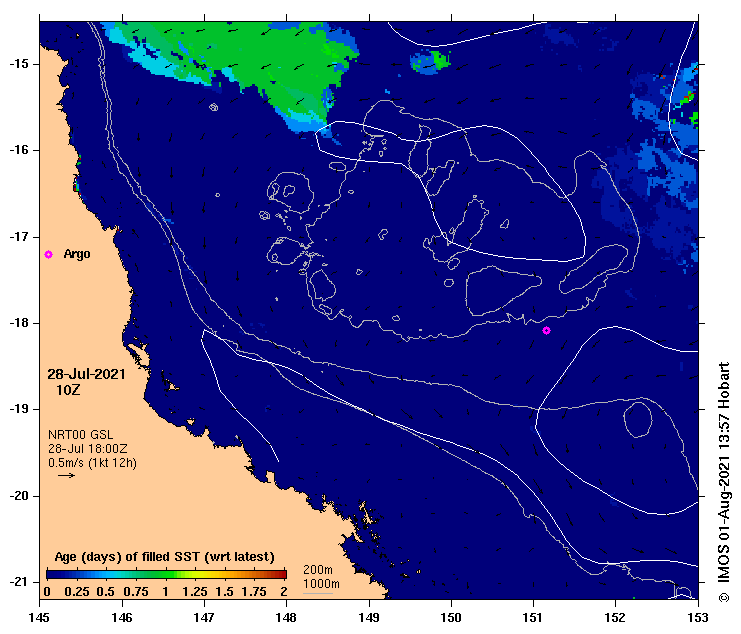741x634 pixels.
Task: Click the SST age color bar
Action: tap(166, 574)
